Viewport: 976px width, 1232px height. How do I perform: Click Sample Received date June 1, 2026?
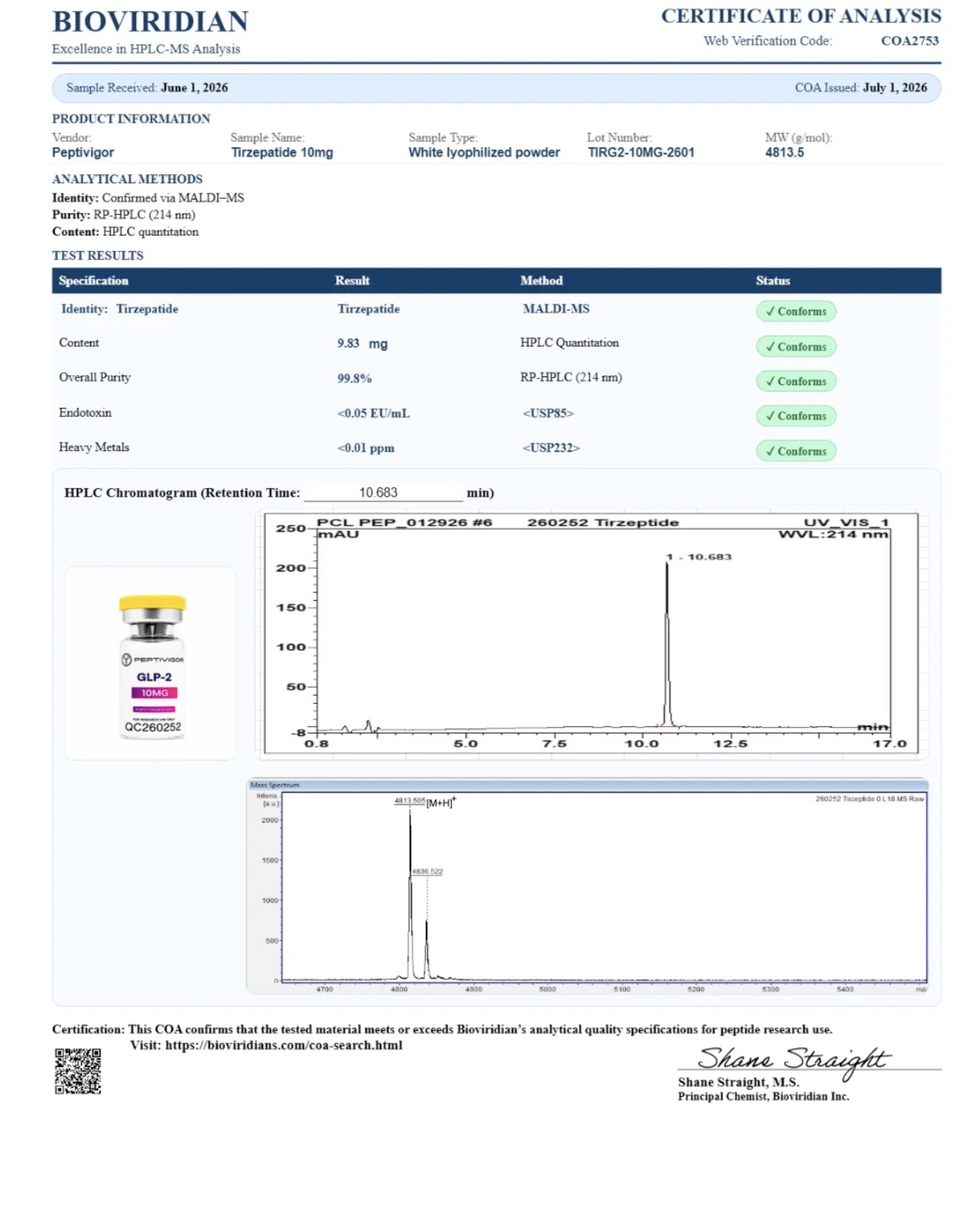[194, 87]
